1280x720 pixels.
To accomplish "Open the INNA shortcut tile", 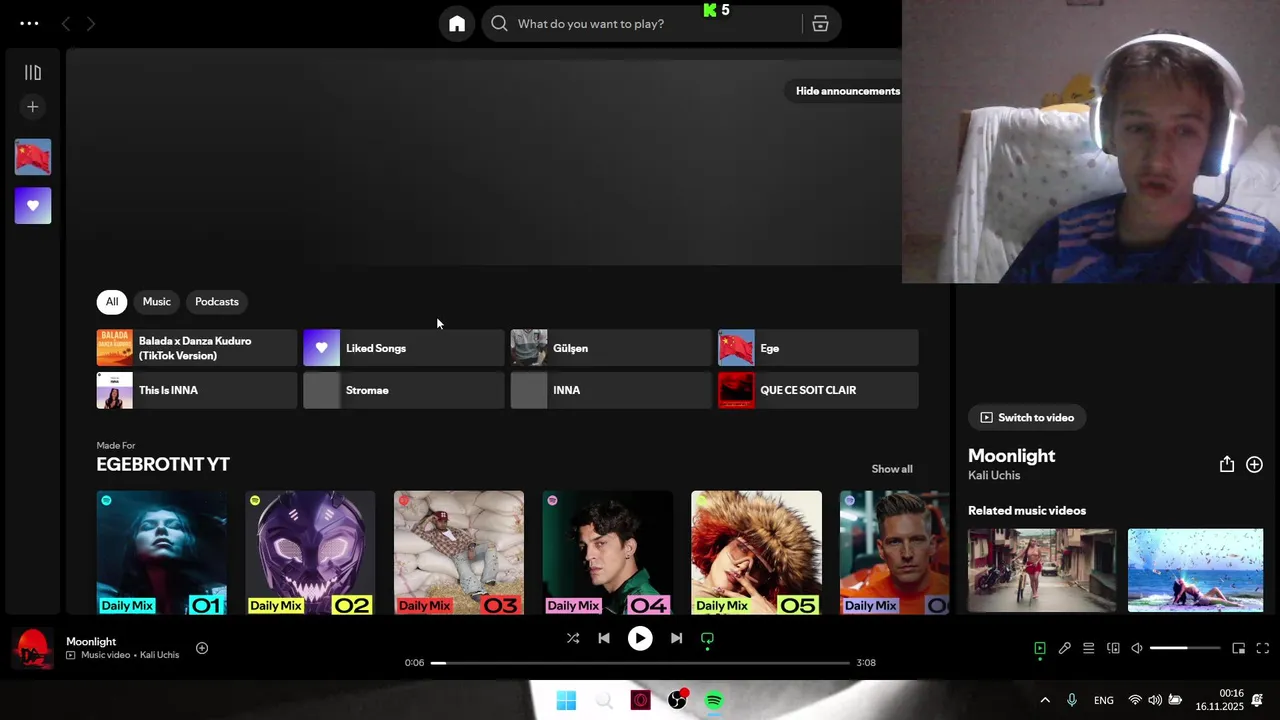I will (x=611, y=390).
